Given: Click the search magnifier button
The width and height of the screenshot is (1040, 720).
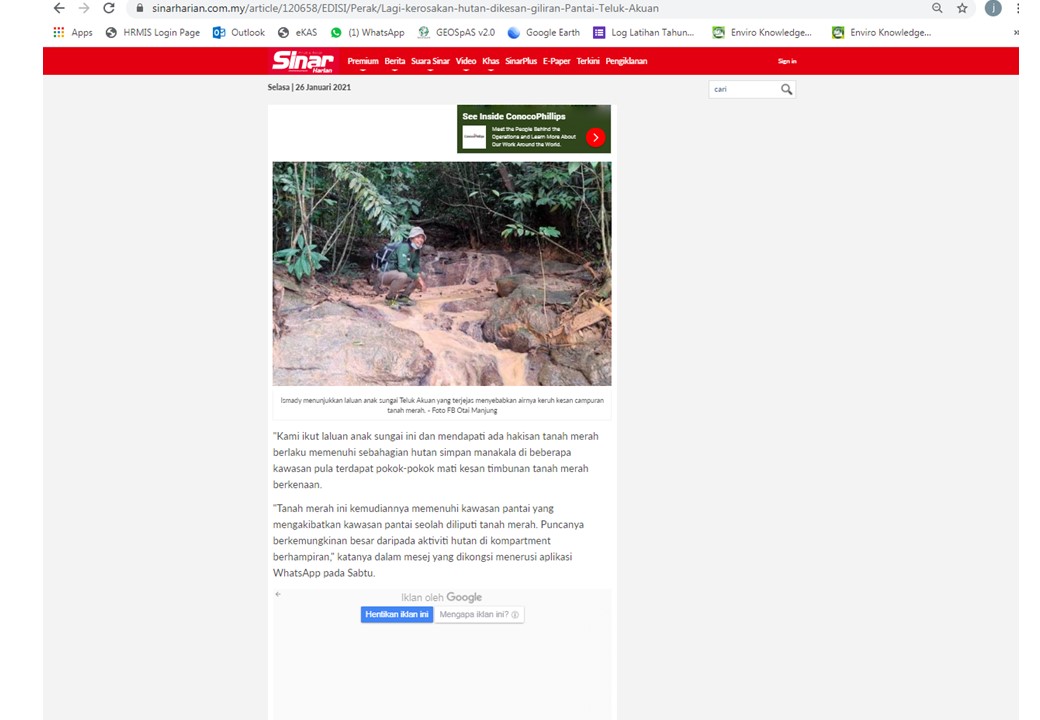Looking at the screenshot, I should [x=787, y=89].
